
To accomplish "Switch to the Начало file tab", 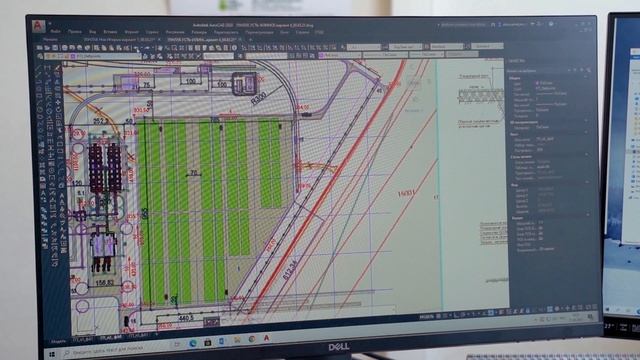I will coord(51,40).
